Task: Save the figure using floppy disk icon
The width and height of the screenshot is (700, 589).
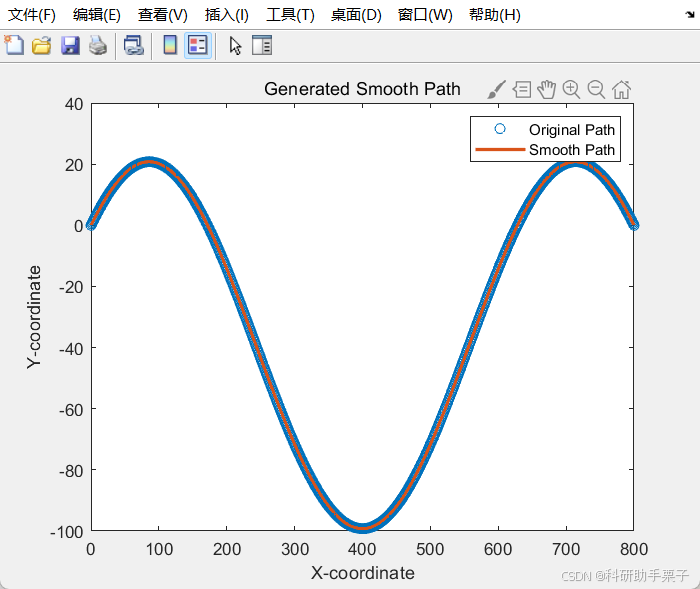Action: (x=70, y=46)
